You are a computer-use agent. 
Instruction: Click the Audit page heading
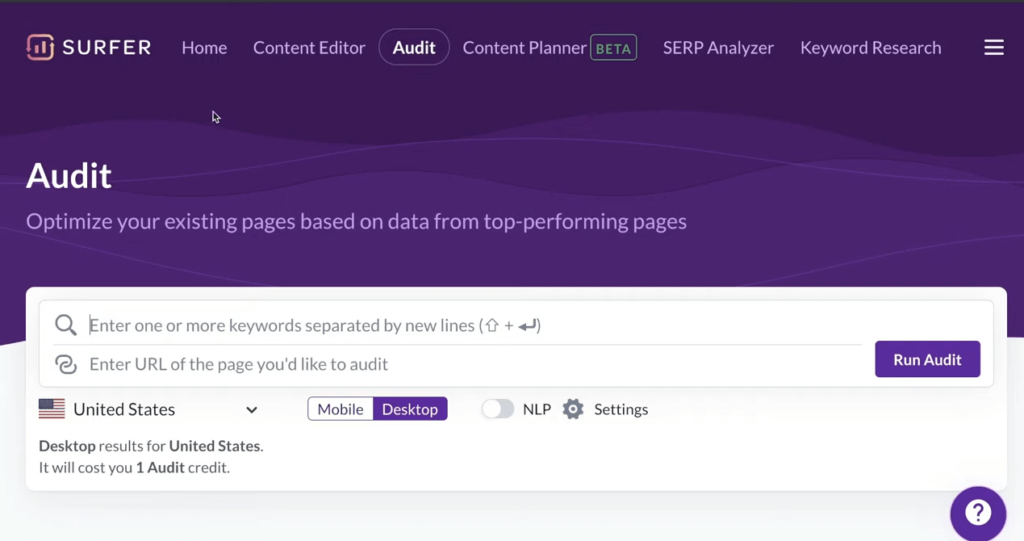69,176
